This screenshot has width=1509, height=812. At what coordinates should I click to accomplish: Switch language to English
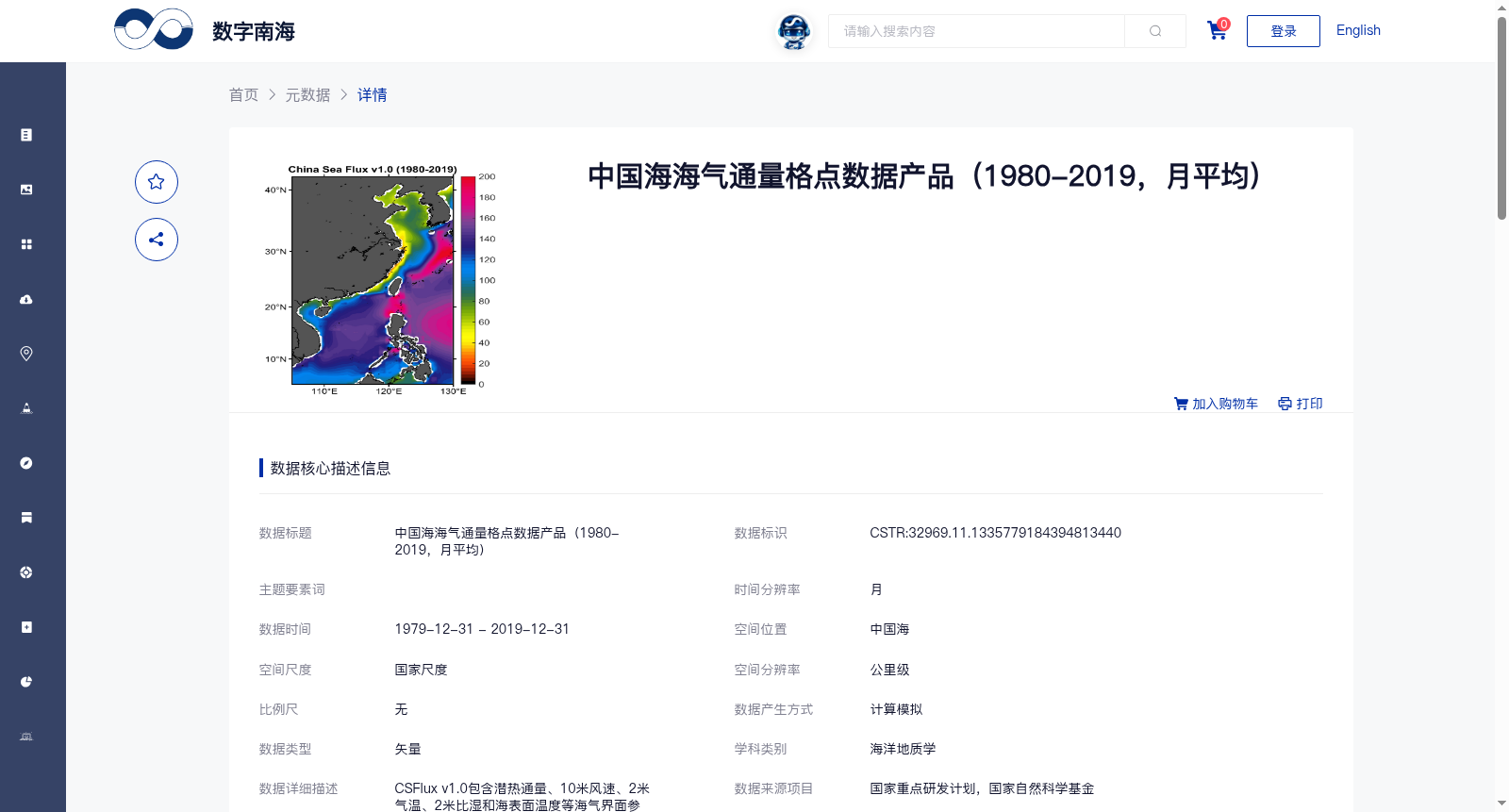coord(1358,30)
